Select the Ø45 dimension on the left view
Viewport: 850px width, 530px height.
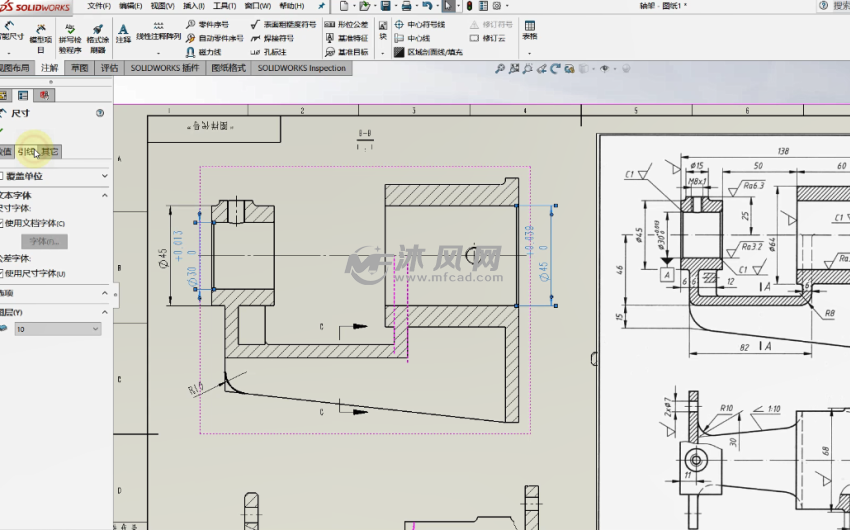click(x=163, y=257)
